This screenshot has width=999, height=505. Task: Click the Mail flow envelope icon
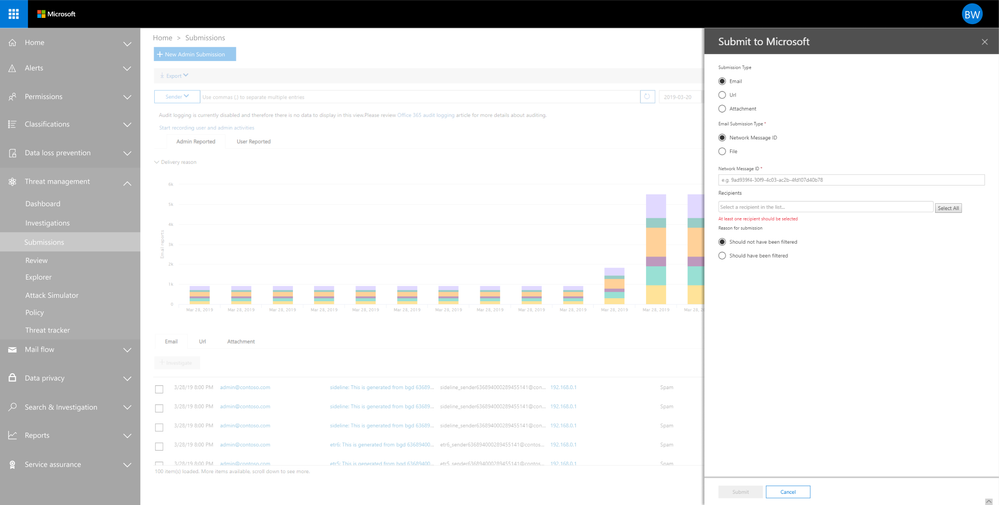pyautogui.click(x=12, y=350)
